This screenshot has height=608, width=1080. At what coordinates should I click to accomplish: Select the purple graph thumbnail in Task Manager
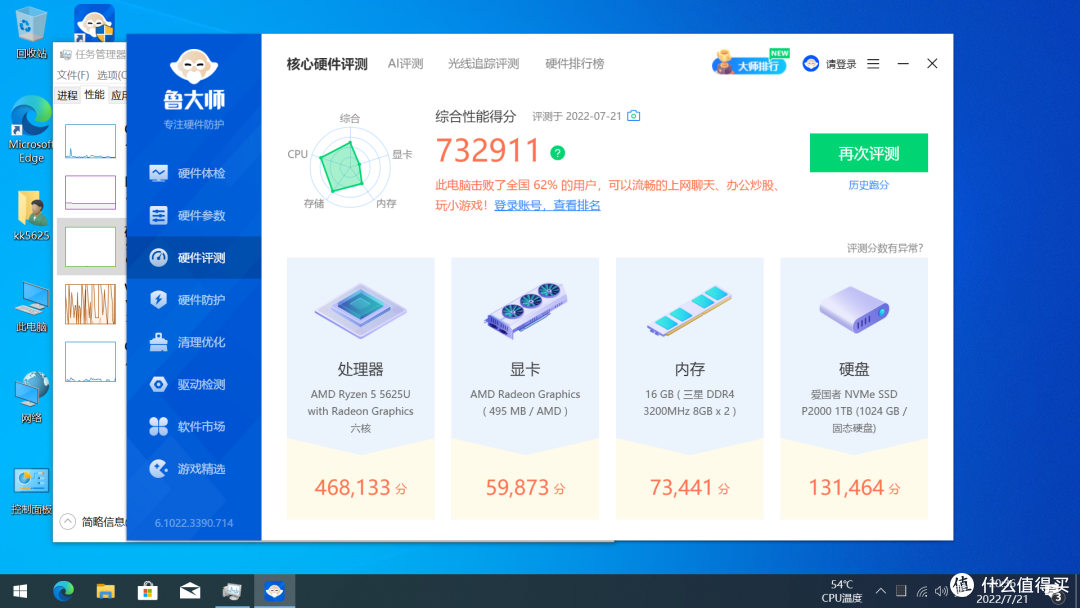(x=90, y=192)
